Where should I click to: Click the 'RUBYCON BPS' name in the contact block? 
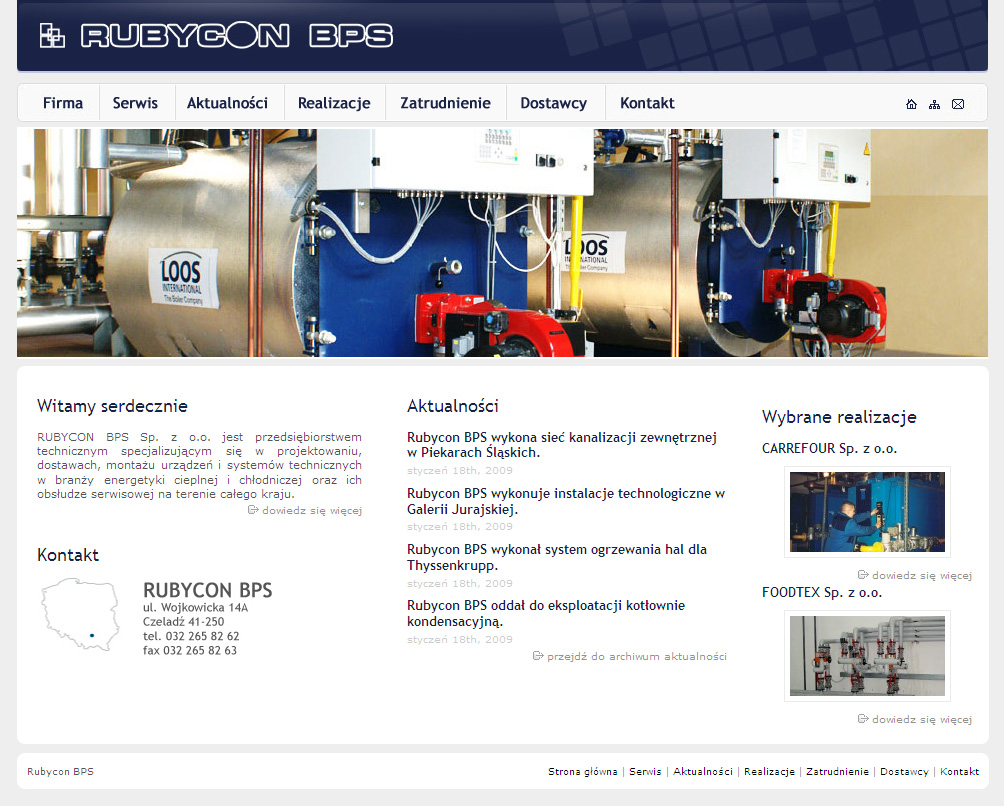[x=207, y=590]
